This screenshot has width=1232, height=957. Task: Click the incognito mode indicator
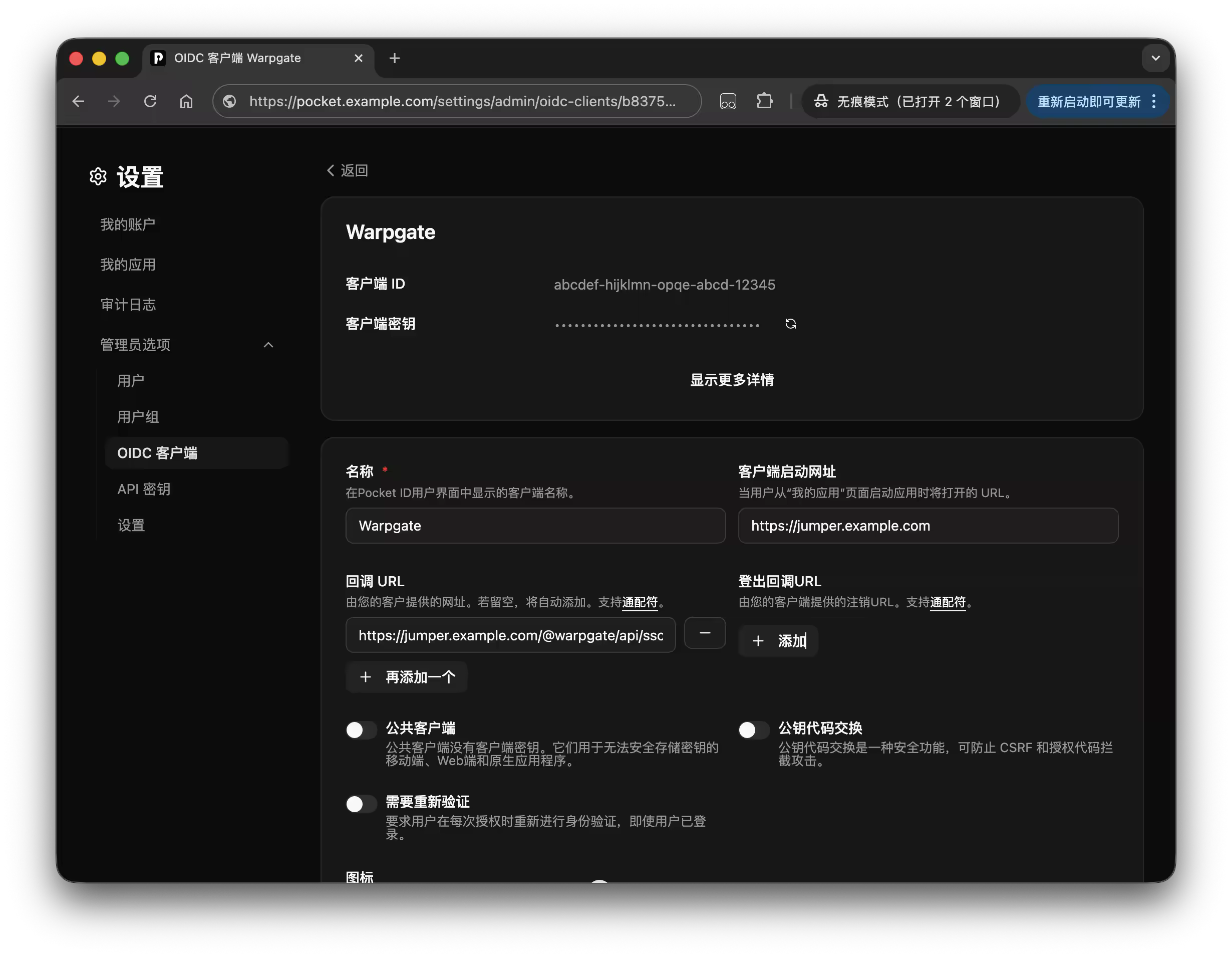tap(909, 101)
